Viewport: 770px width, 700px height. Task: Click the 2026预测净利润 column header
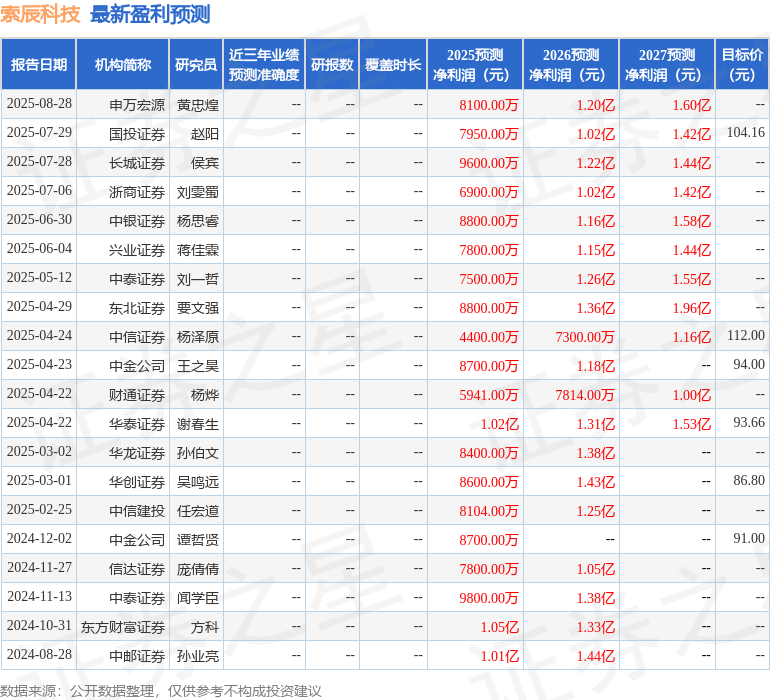(571, 65)
